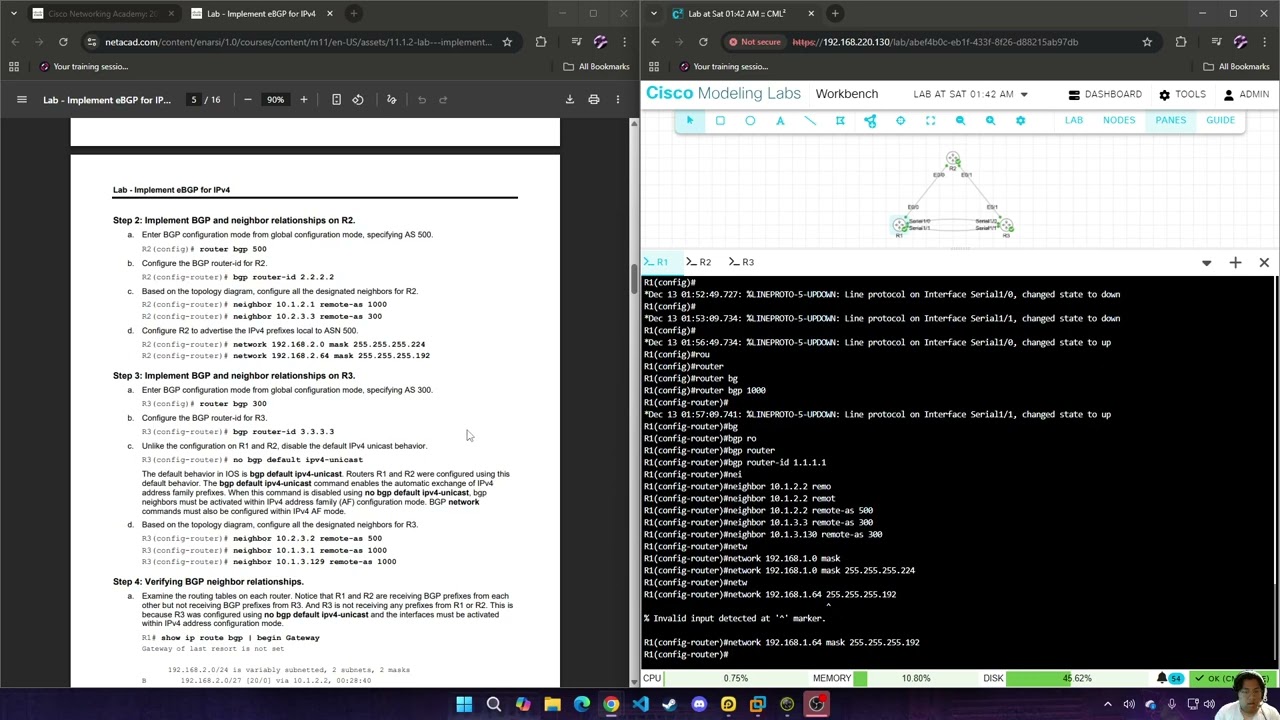Click the crosshair center icon in CML
The width and height of the screenshot is (1280, 720).
coord(900,121)
